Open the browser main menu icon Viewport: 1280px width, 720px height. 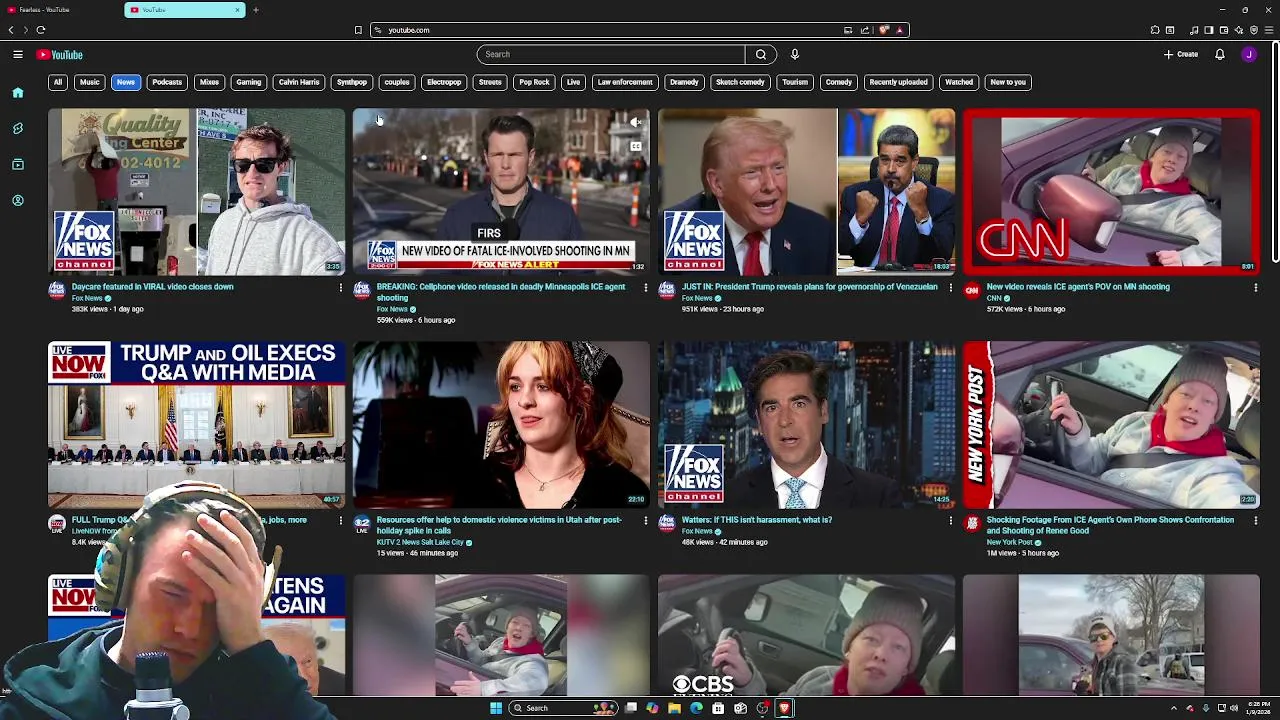point(1269,30)
